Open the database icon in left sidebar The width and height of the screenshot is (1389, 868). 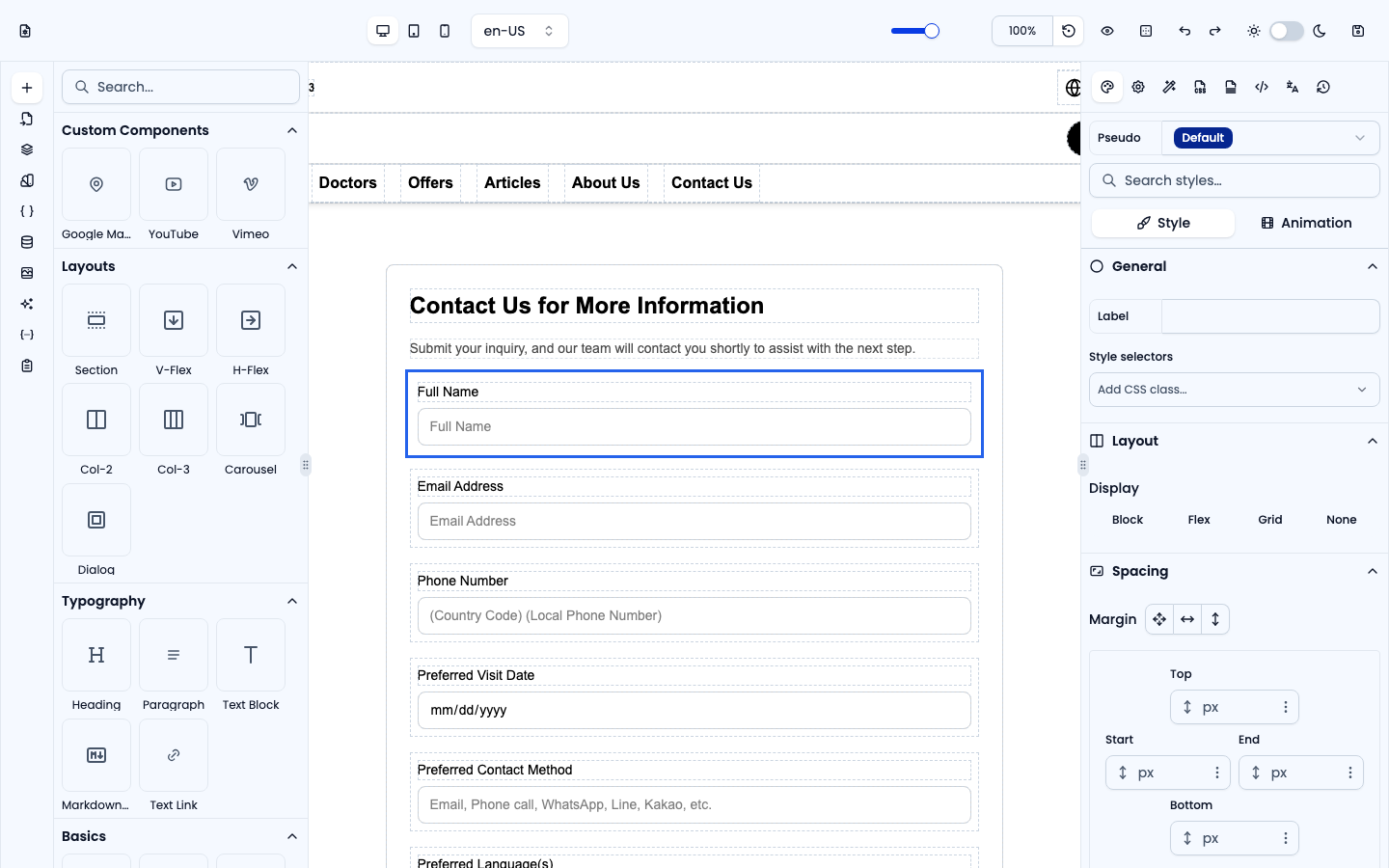click(27, 242)
